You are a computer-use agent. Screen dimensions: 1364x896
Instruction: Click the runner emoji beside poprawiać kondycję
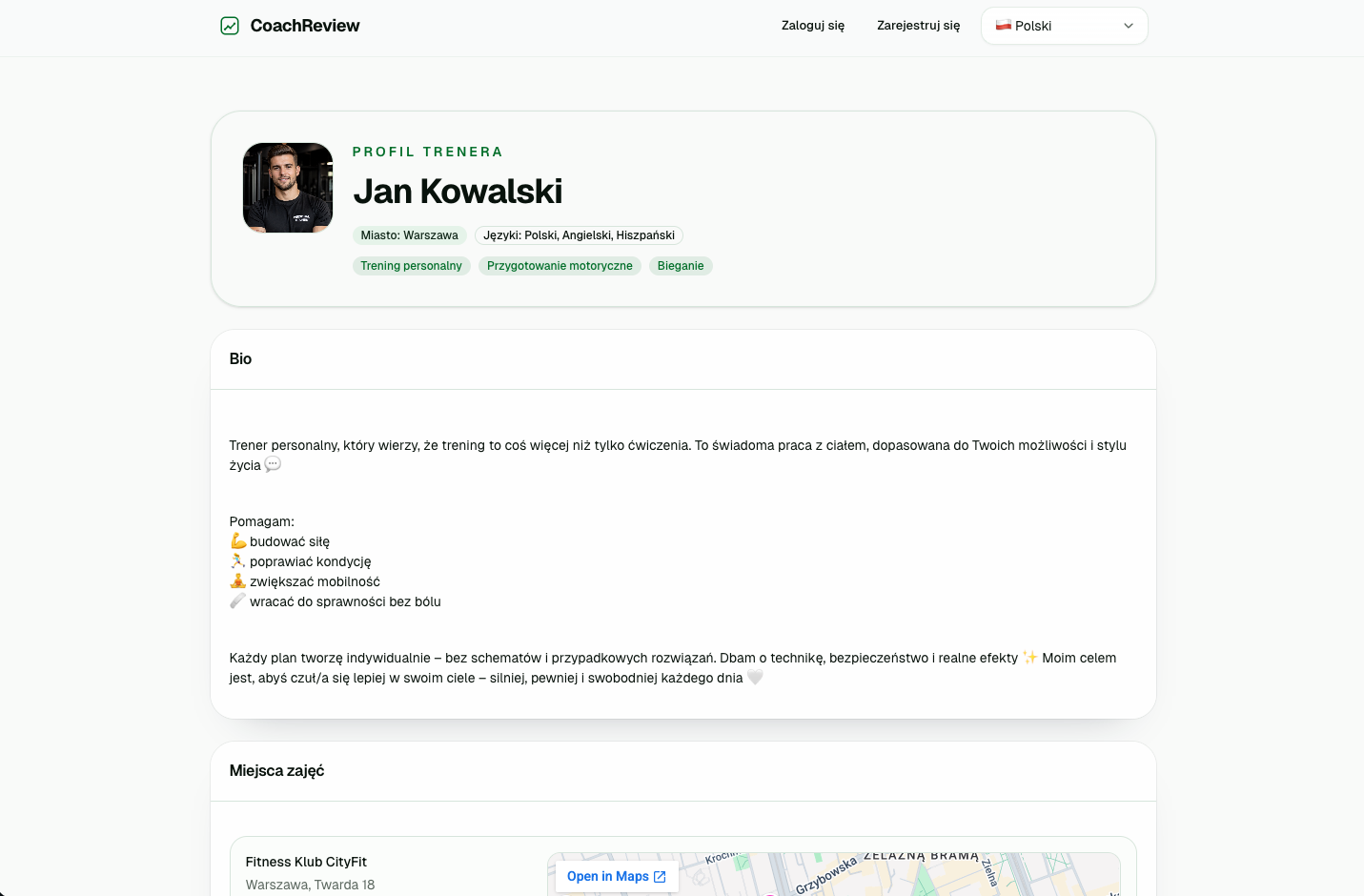[x=238, y=560]
